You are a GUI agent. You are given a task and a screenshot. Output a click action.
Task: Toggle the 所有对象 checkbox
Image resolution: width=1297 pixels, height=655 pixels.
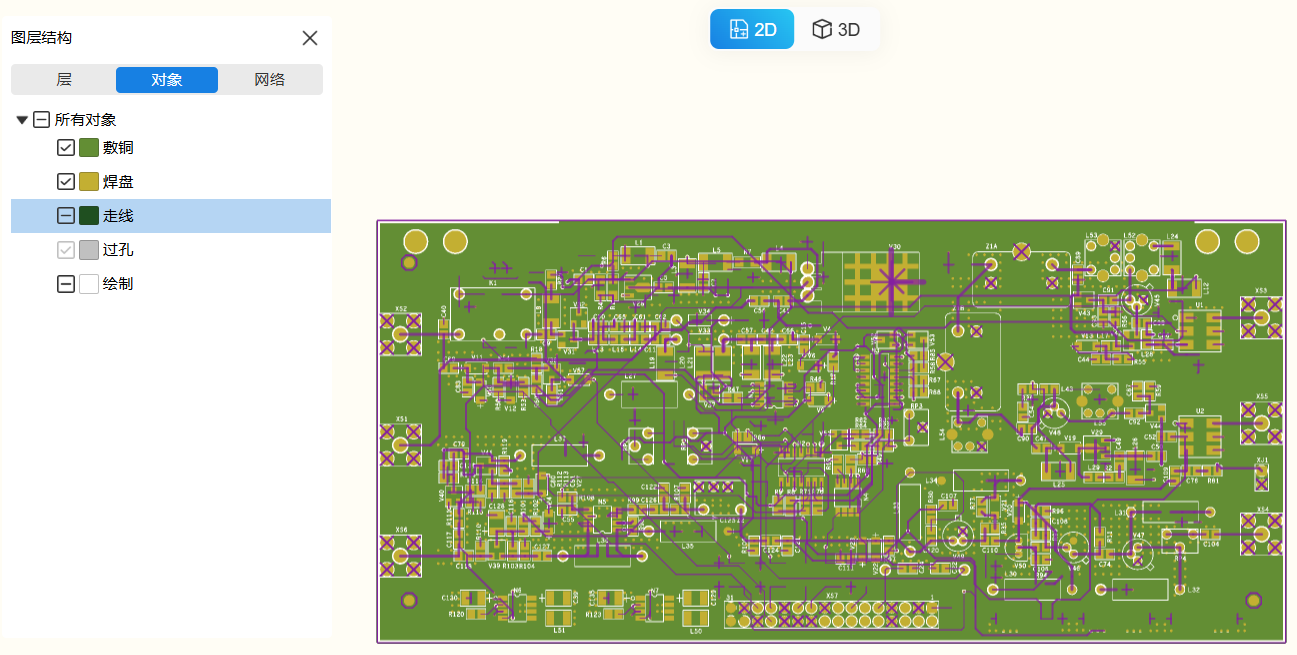coord(41,120)
